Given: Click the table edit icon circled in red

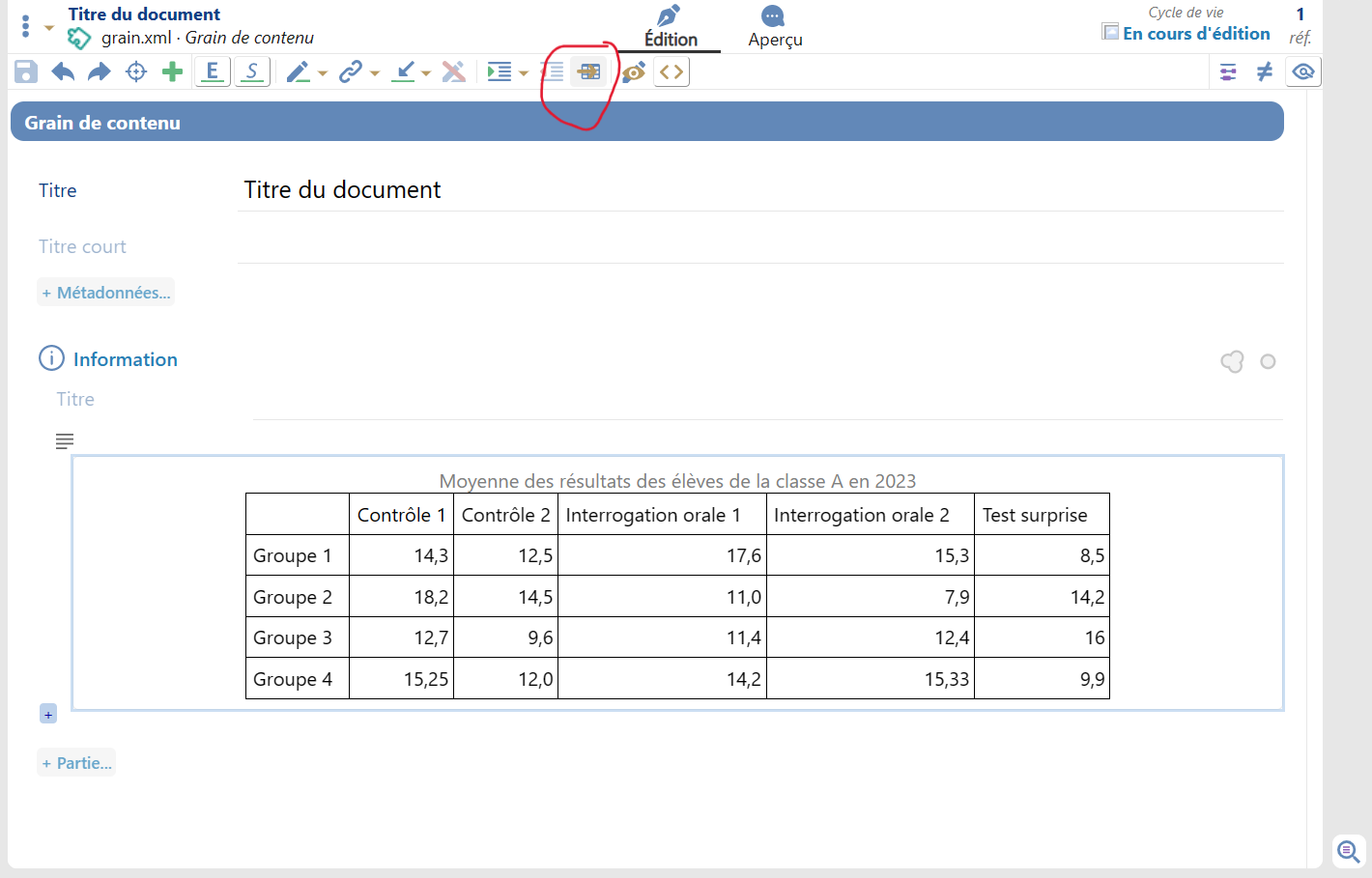Looking at the screenshot, I should (x=588, y=71).
